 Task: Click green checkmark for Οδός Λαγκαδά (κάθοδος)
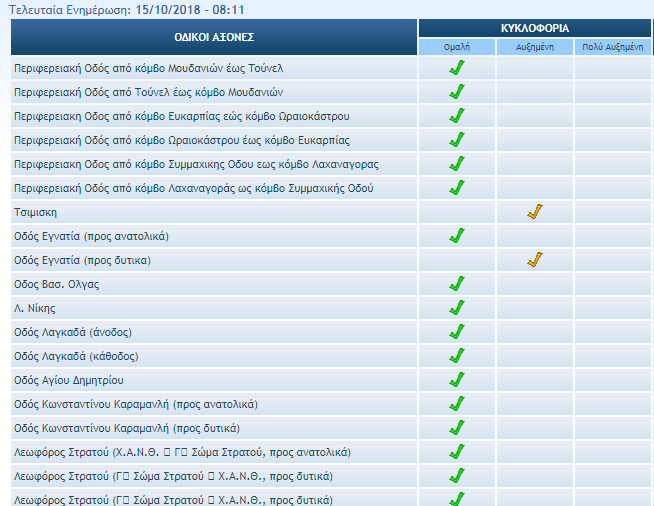click(457, 356)
